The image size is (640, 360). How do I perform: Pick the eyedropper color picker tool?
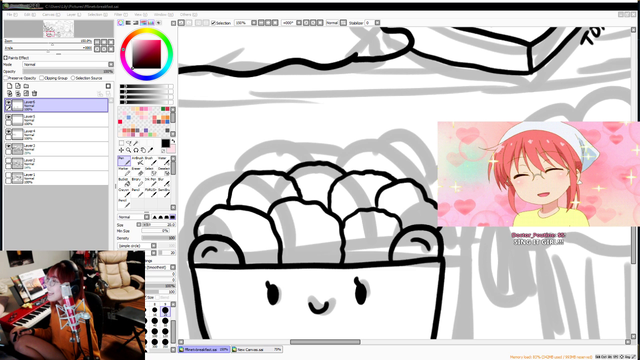click(x=151, y=150)
